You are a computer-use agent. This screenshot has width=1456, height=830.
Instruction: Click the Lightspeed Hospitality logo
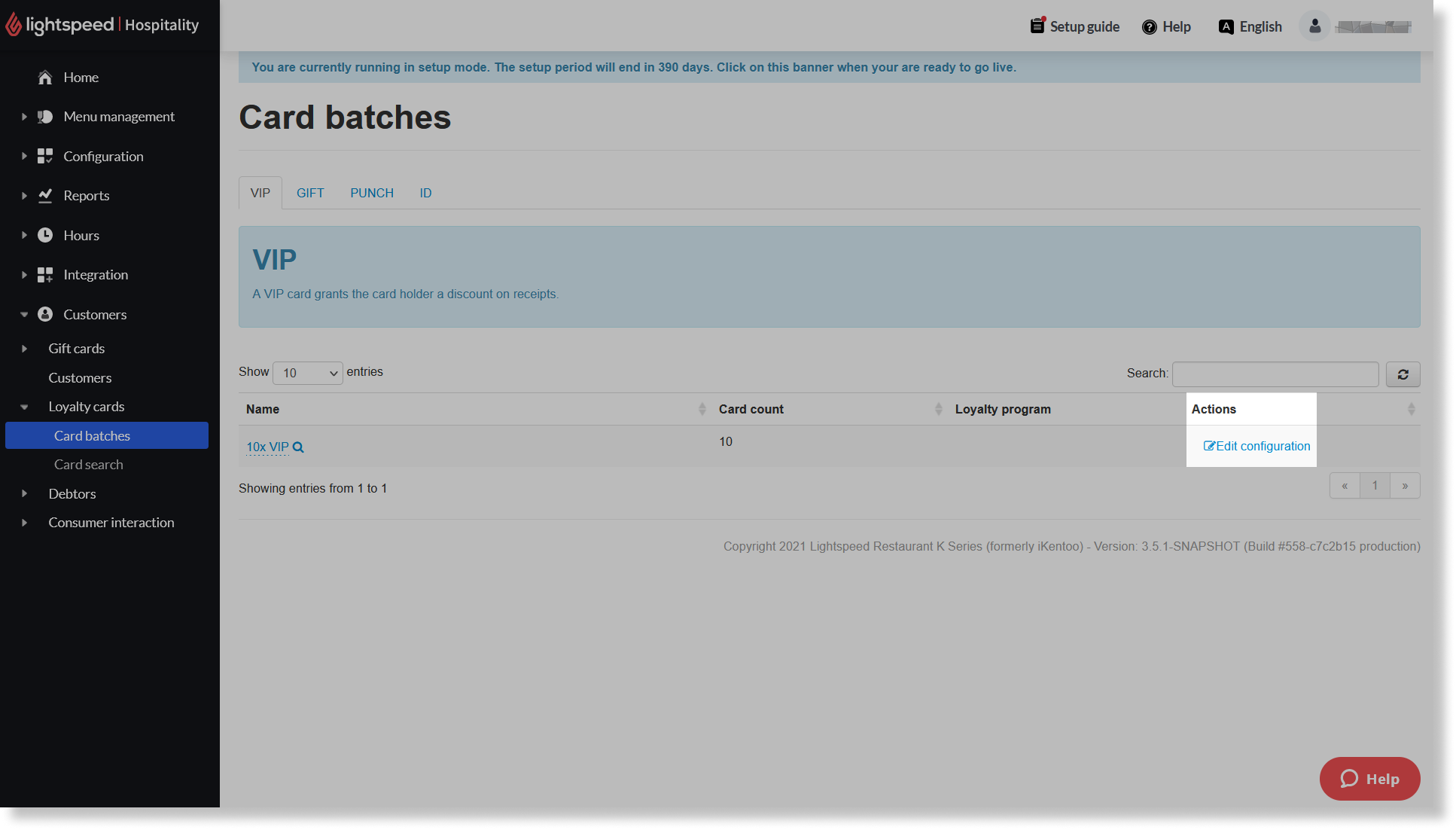pos(102,25)
